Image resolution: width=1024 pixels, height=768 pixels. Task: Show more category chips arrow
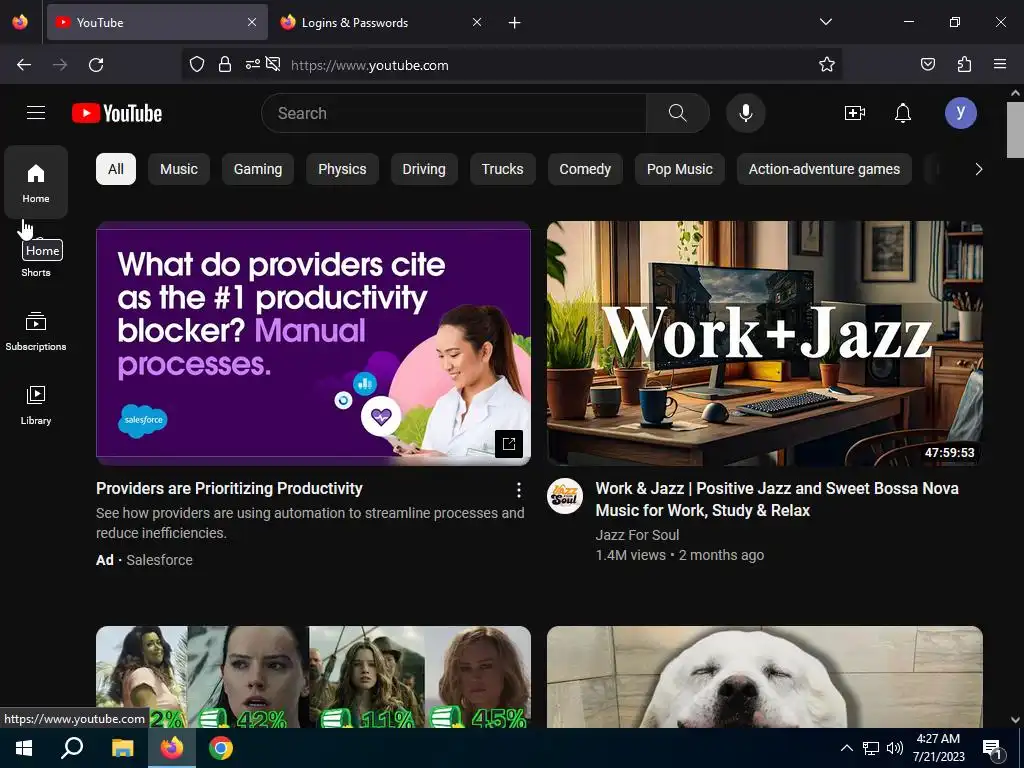pos(978,169)
